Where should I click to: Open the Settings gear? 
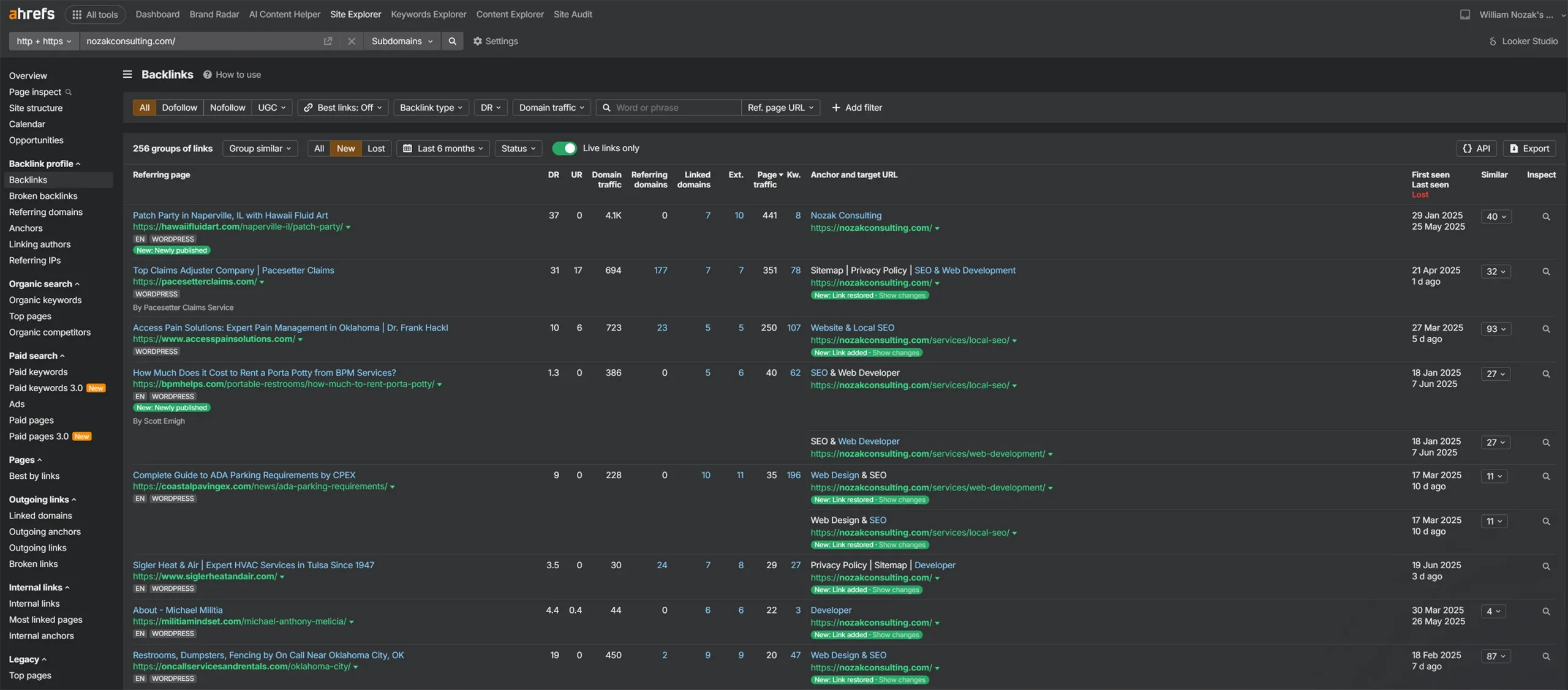pyautogui.click(x=495, y=41)
